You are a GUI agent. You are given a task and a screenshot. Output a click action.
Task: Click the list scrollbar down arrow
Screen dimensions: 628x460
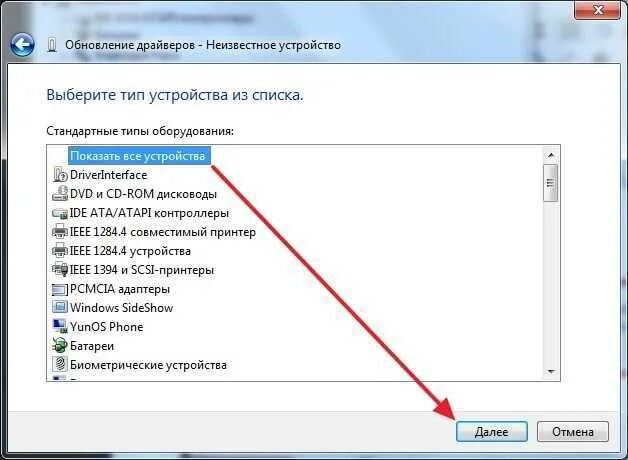(x=551, y=372)
